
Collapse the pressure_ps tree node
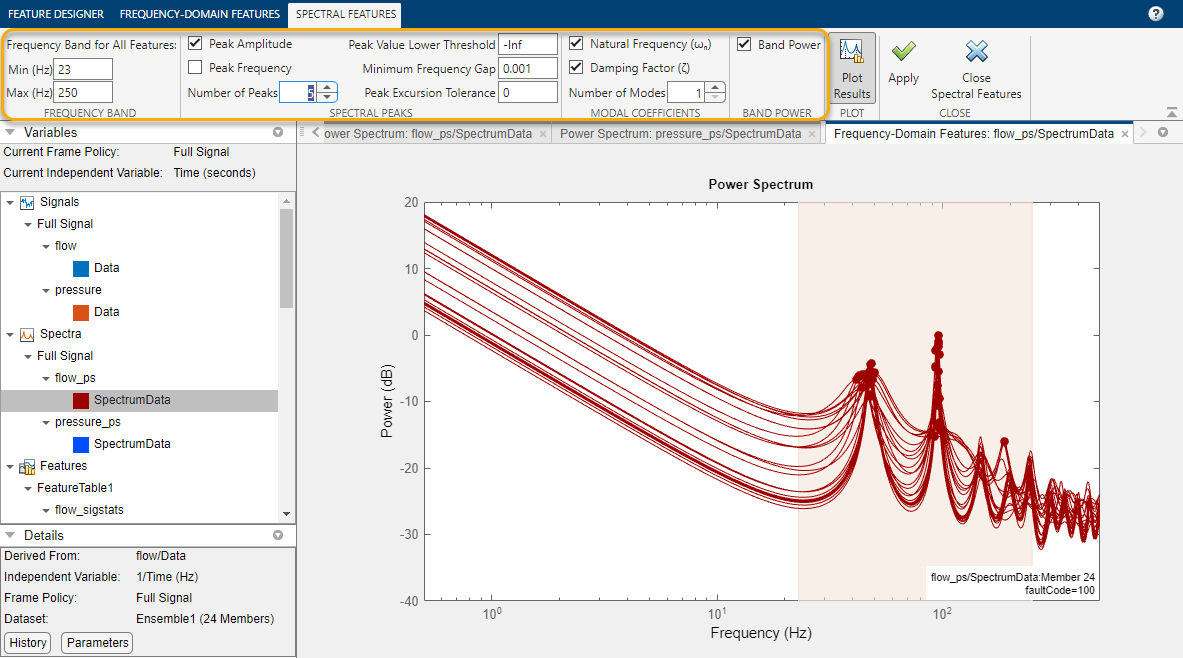[46, 423]
